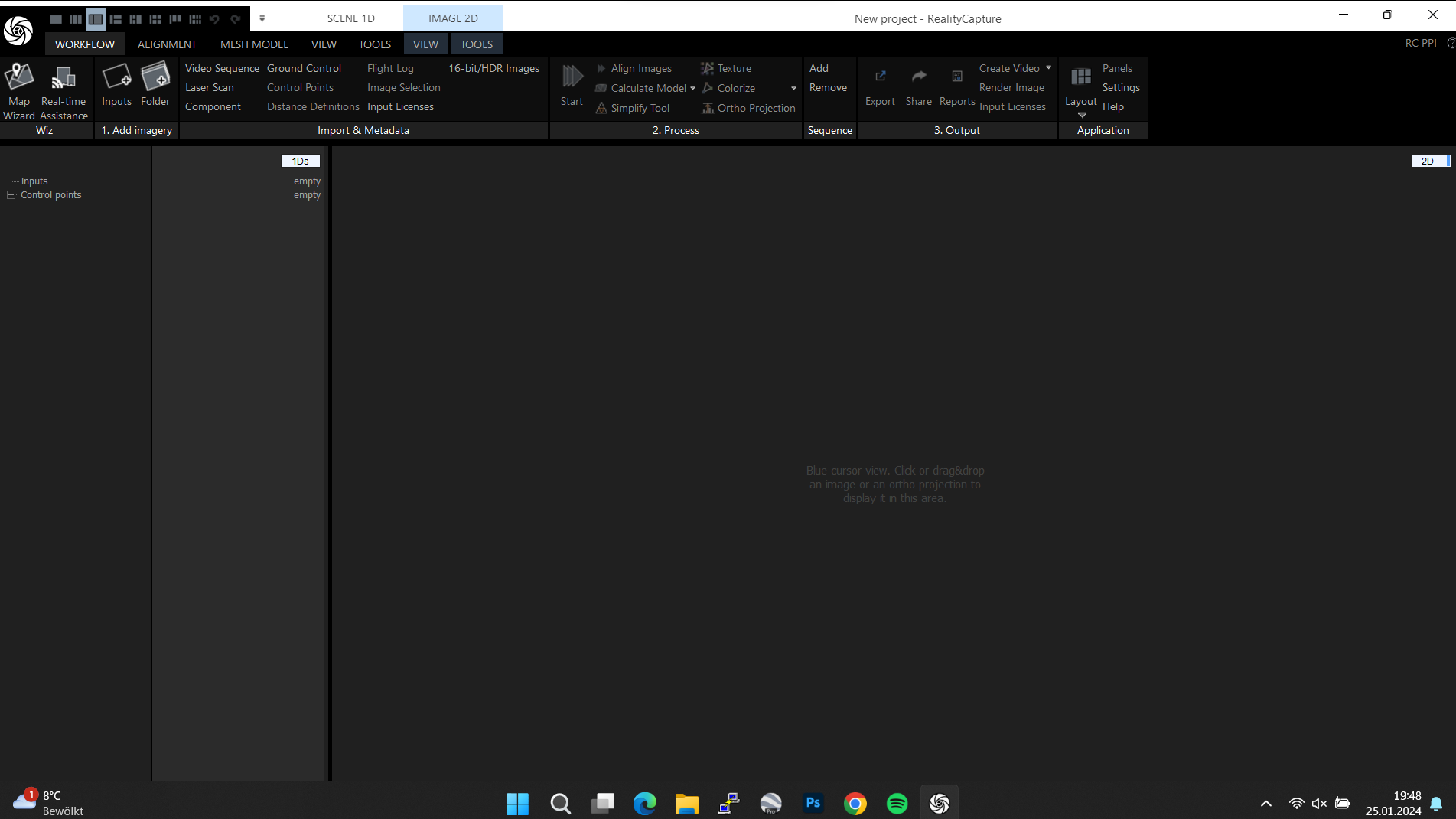Viewport: 1456px width, 819px height.
Task: Select the Inputs tree item
Action: [34, 181]
